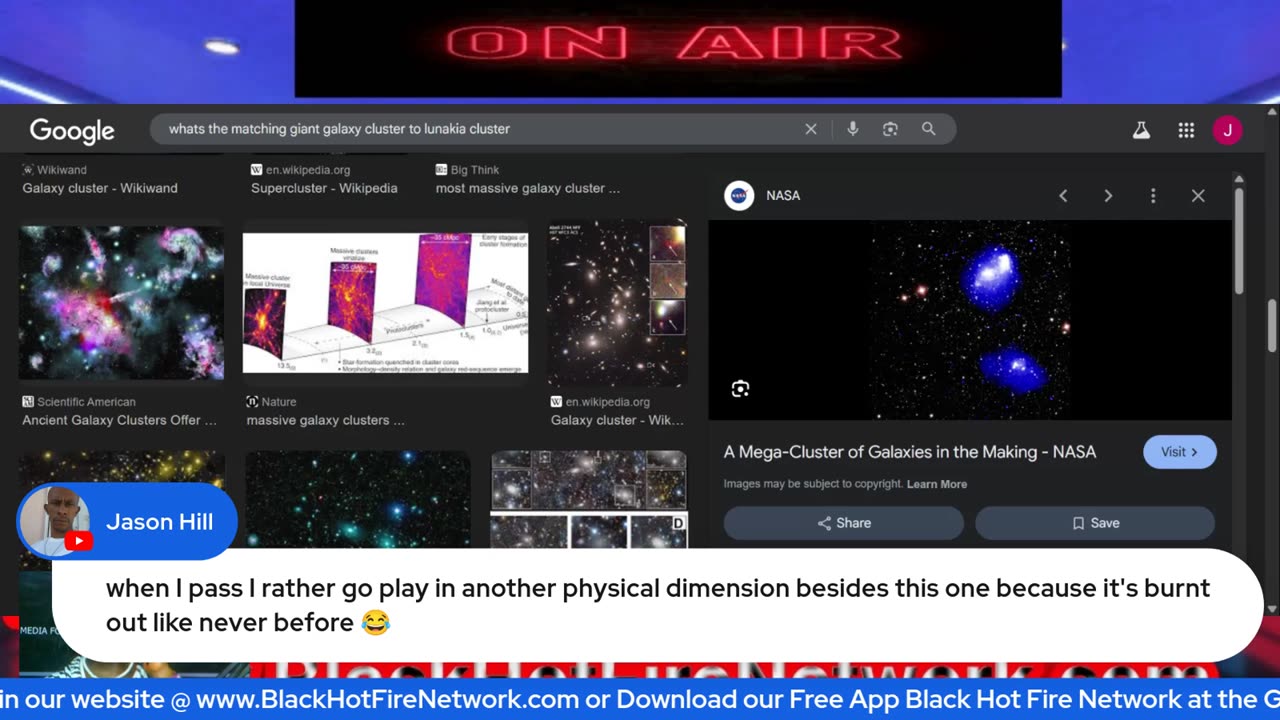Go to the next image in the preview
The width and height of the screenshot is (1280, 720).
[x=1108, y=196]
